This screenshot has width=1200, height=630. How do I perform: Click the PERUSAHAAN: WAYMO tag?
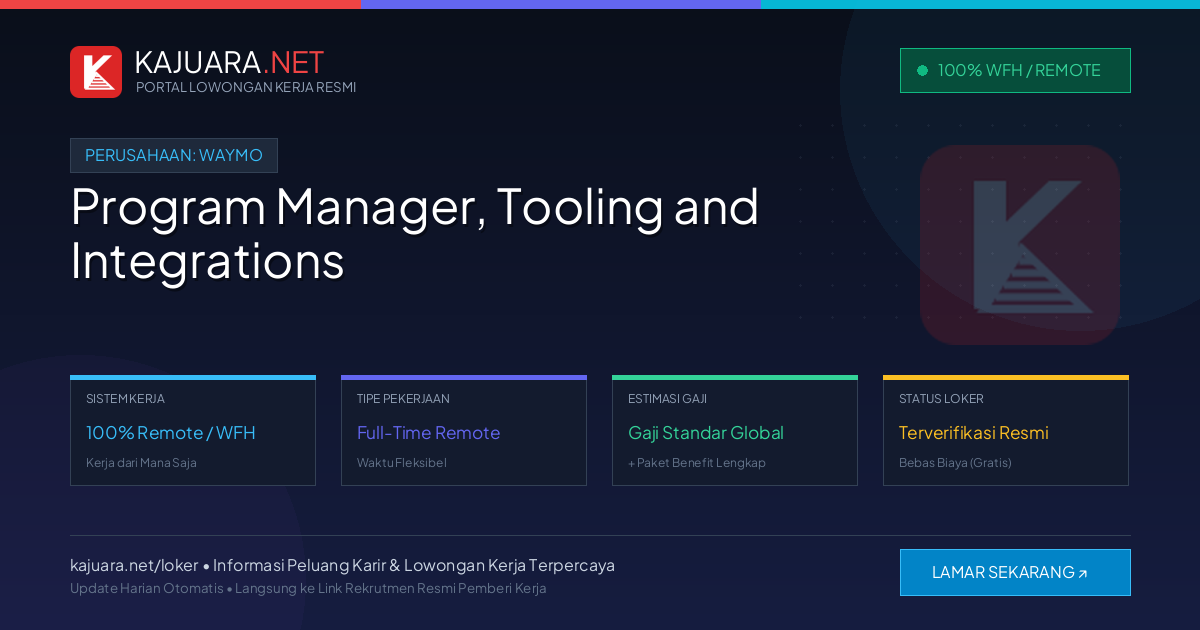pyautogui.click(x=174, y=155)
